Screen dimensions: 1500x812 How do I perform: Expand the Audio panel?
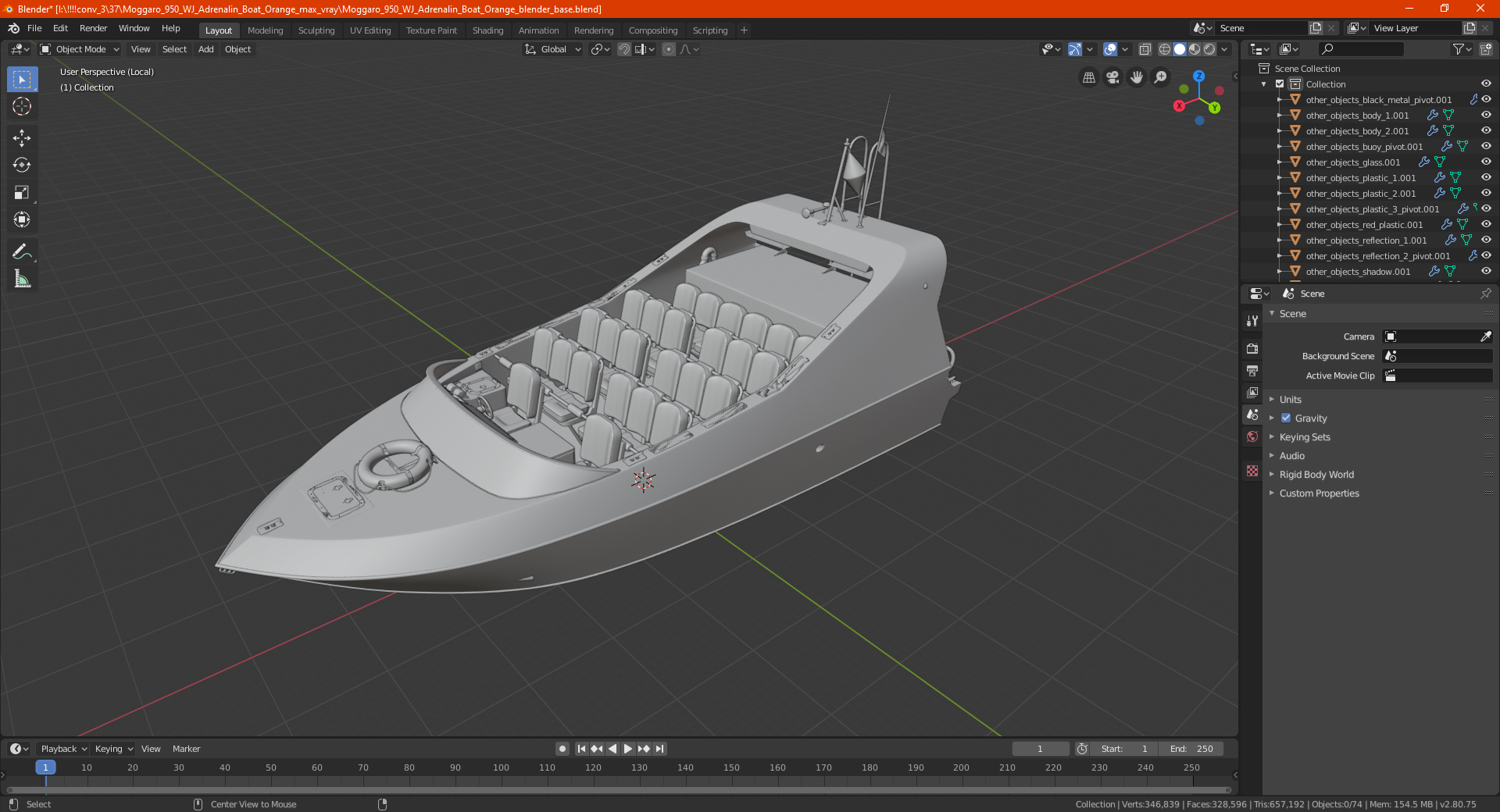point(1291,455)
